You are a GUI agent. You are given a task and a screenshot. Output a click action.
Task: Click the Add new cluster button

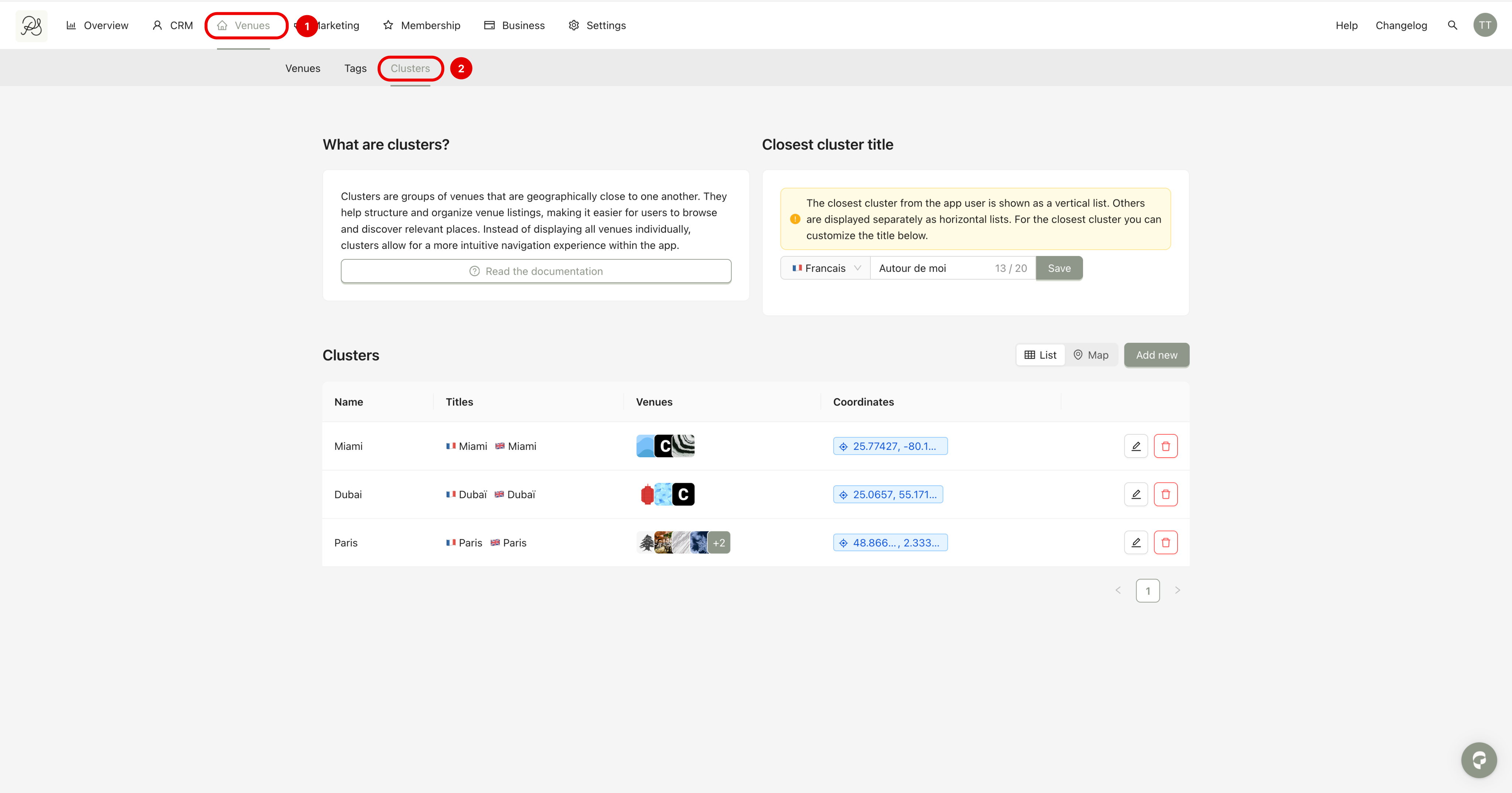(1156, 355)
